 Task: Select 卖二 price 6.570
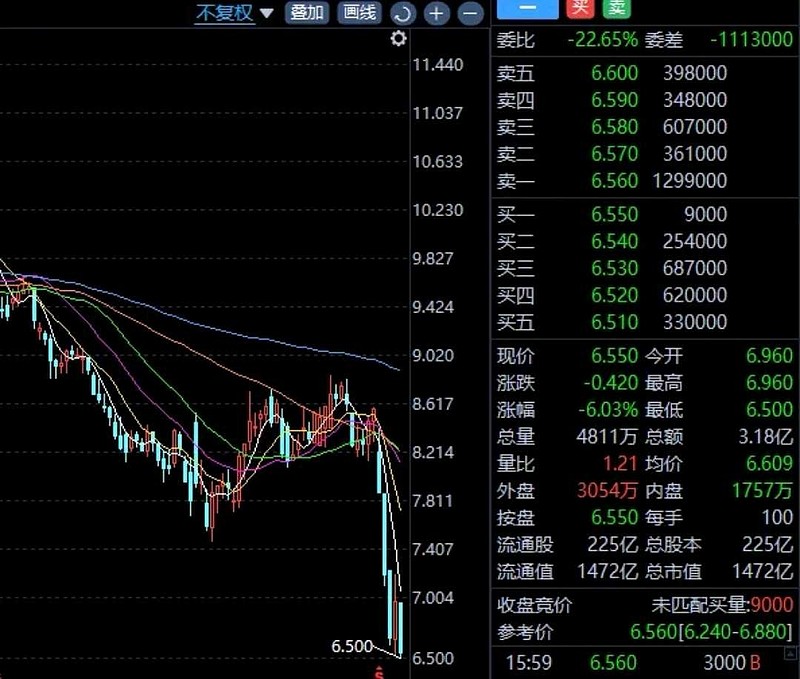point(614,154)
